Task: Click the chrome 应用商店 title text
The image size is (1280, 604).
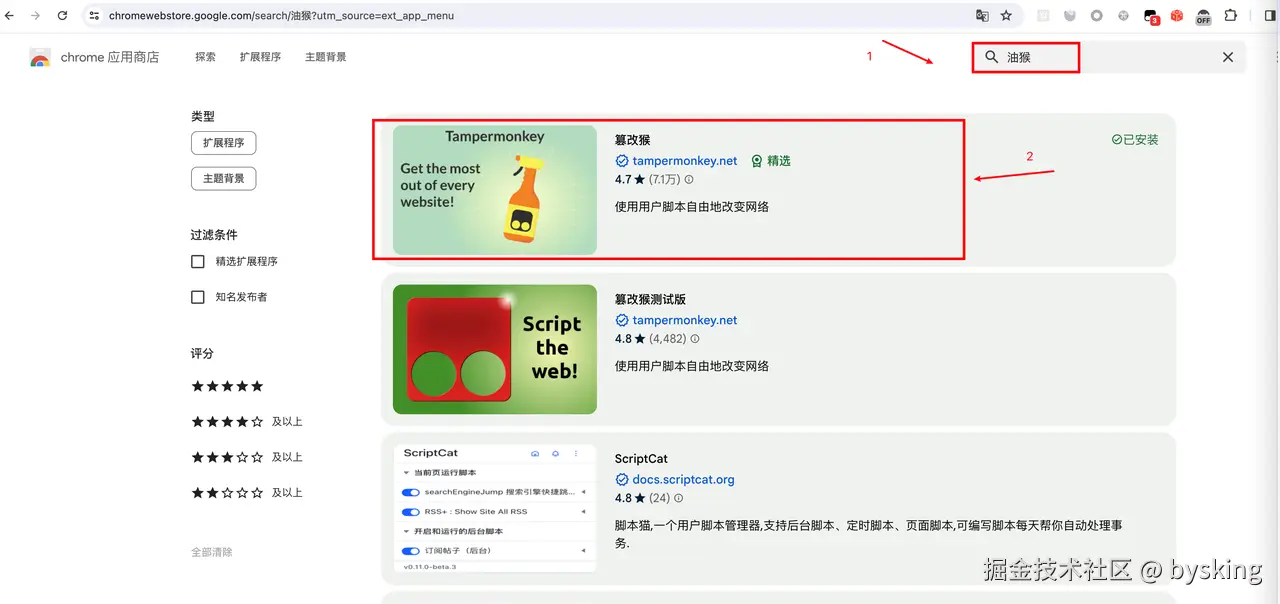Action: click(x=110, y=58)
